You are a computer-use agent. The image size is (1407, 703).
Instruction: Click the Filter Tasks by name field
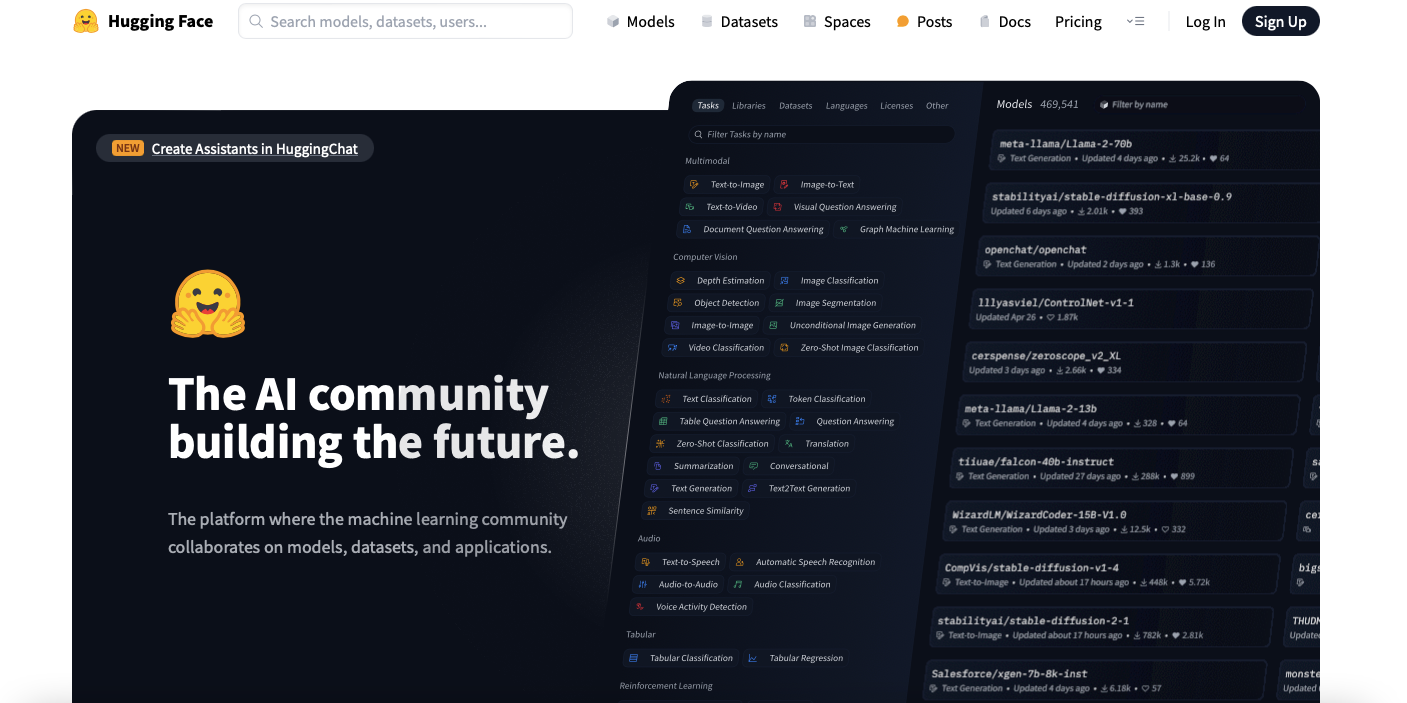click(x=822, y=134)
